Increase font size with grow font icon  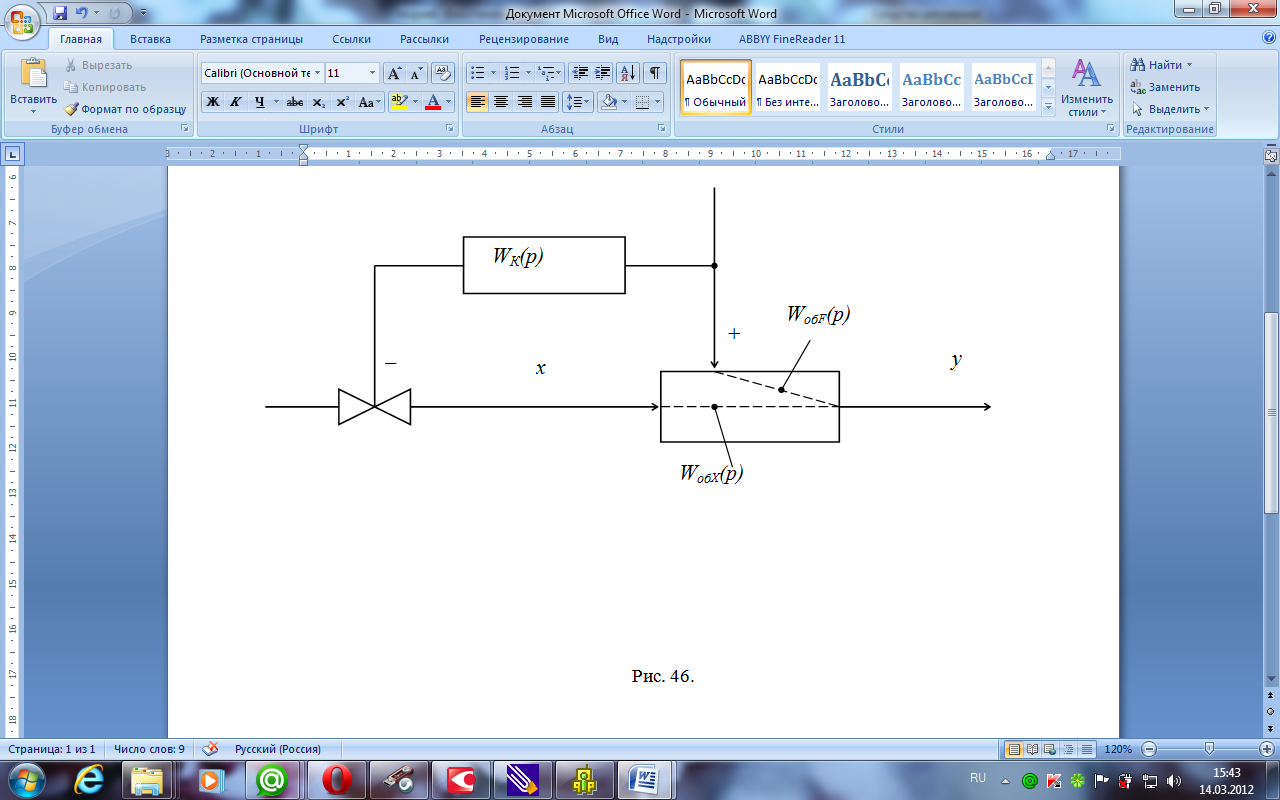tap(394, 73)
